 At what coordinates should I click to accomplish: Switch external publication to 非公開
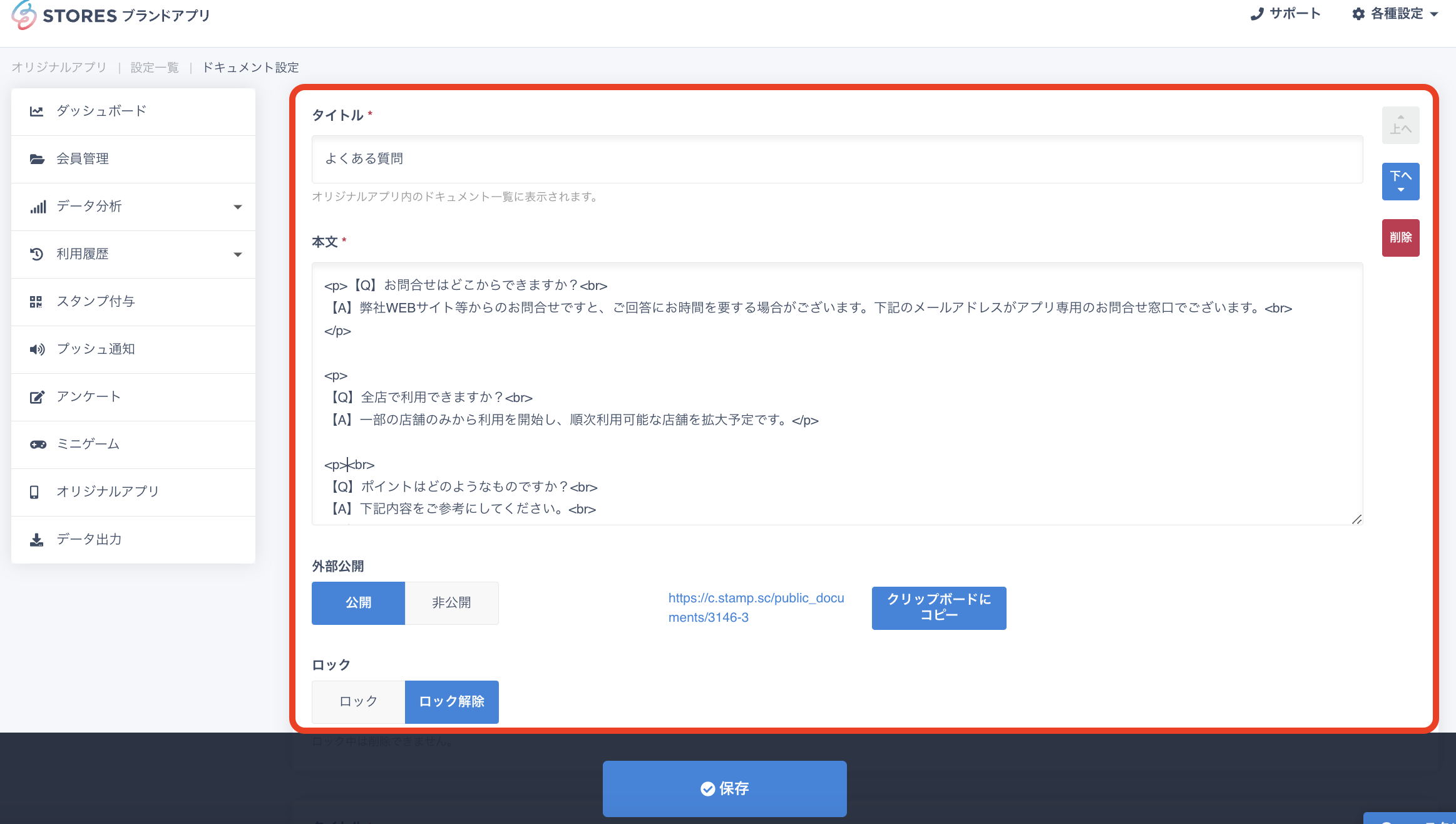pyautogui.click(x=451, y=603)
